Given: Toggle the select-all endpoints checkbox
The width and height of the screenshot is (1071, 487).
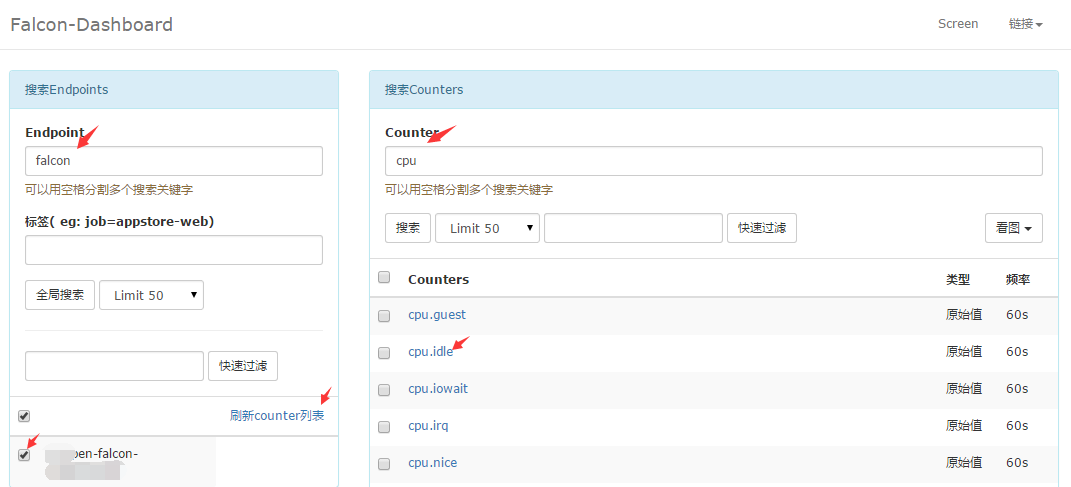Looking at the screenshot, I should (24, 416).
